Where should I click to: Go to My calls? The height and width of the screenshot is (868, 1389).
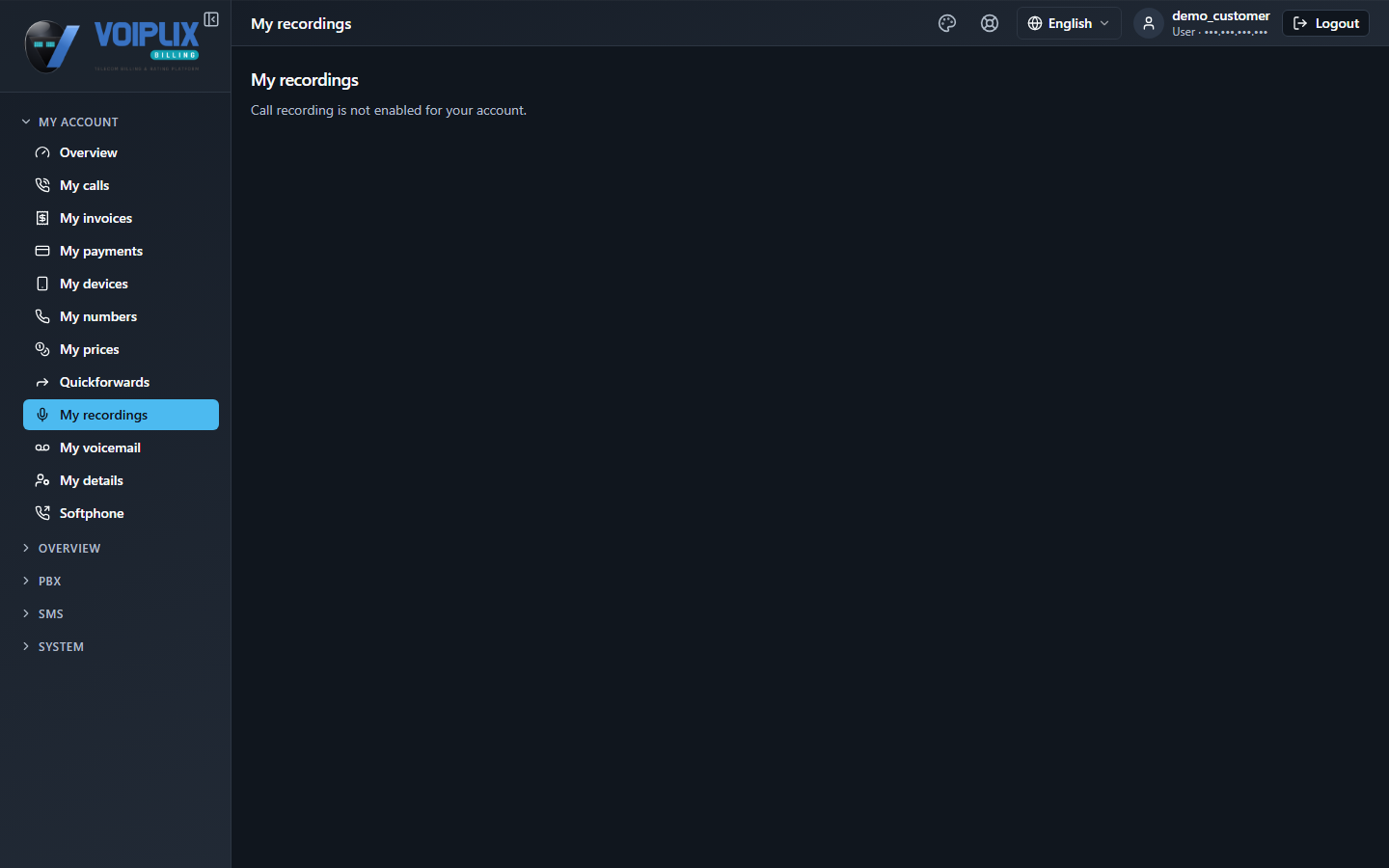click(x=121, y=185)
